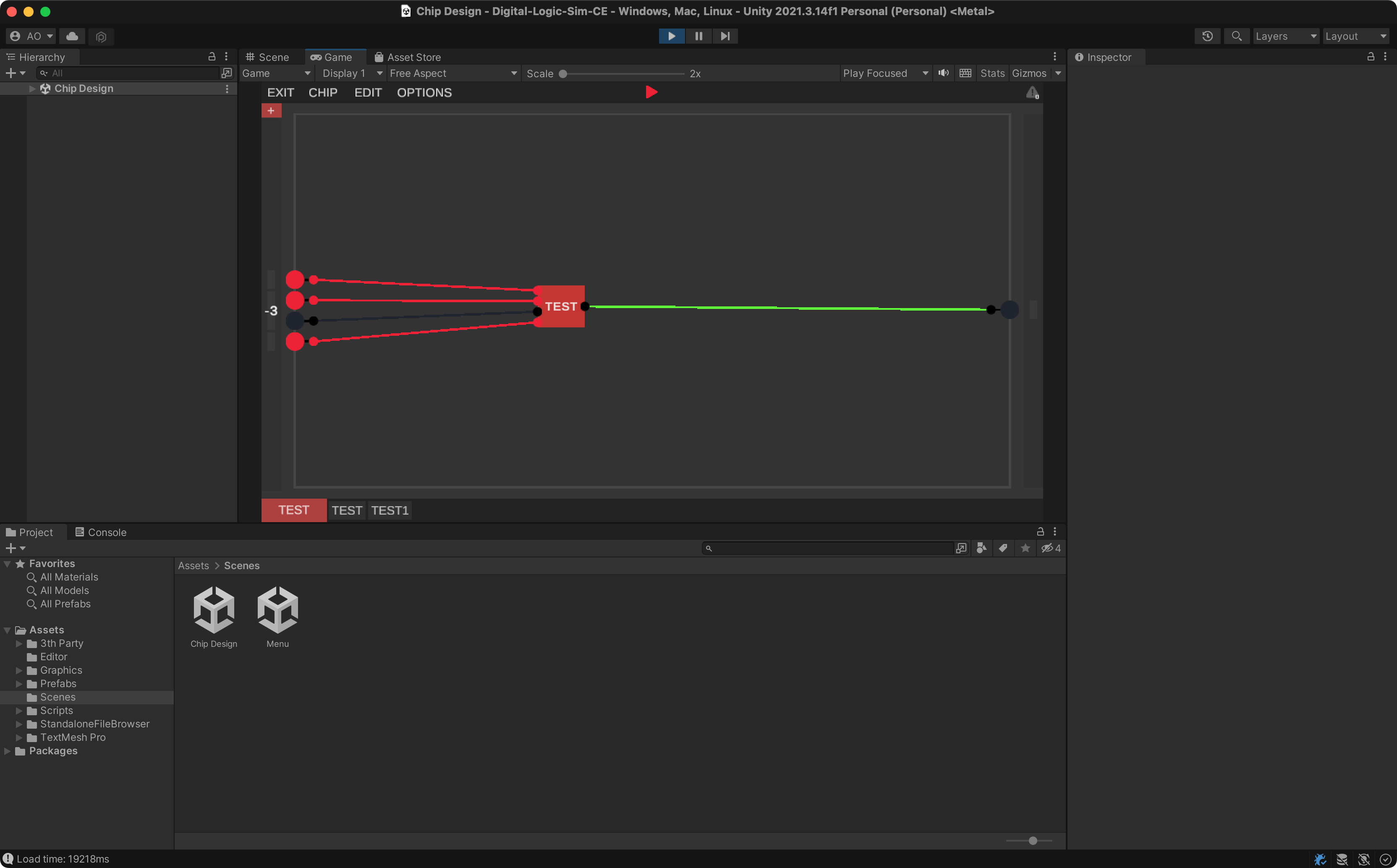This screenshot has height=868, width=1397.
Task: Open the Menu scene asset
Action: 277,610
